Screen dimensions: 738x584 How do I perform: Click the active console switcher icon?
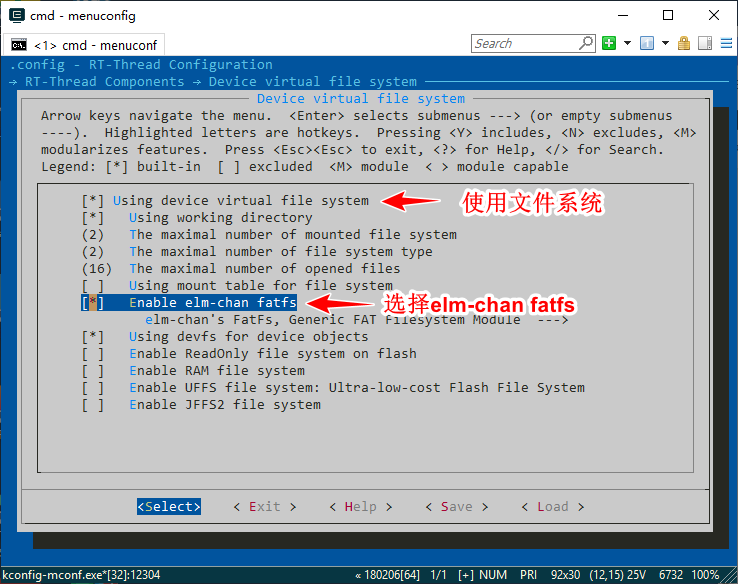tap(647, 43)
